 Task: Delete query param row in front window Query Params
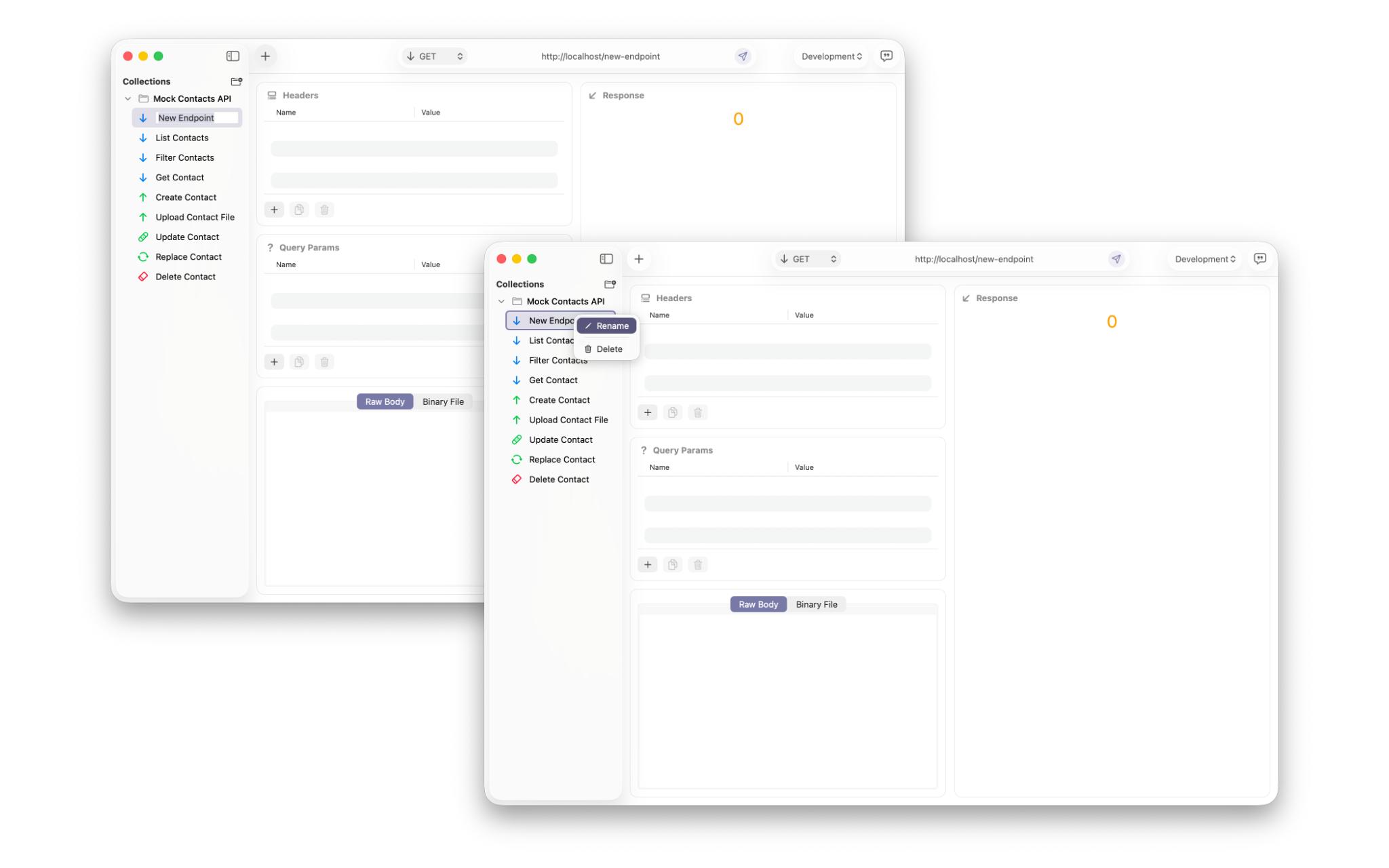point(698,564)
